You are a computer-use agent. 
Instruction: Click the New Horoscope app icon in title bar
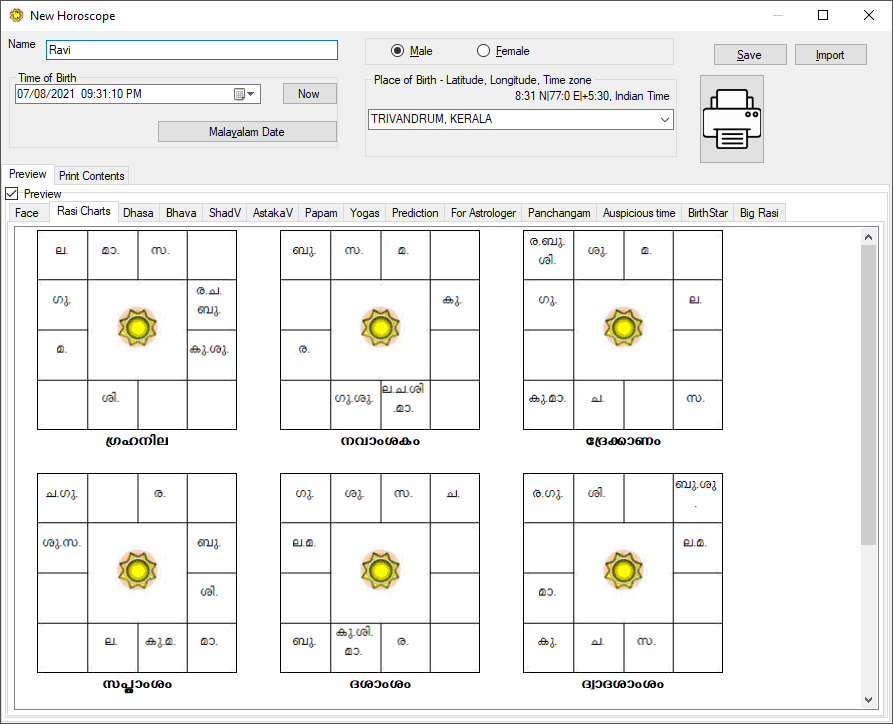pos(16,15)
